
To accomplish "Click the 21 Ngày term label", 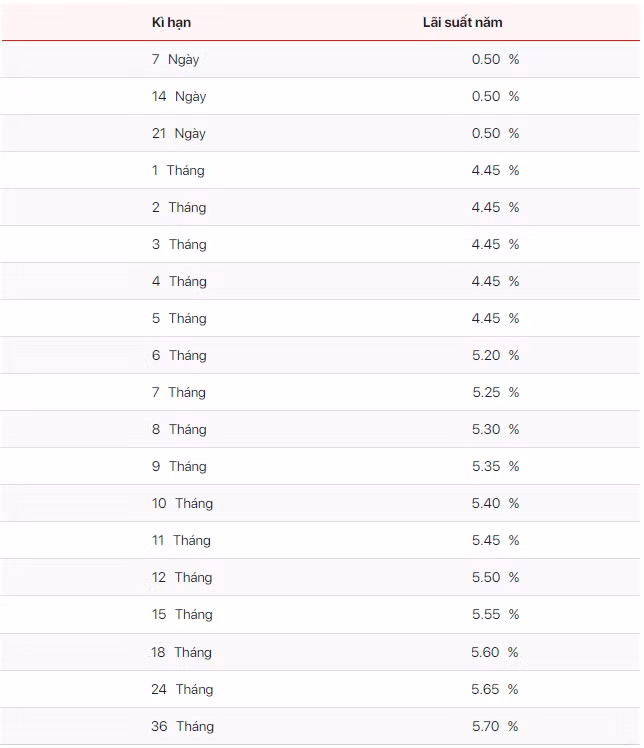I will click(179, 133).
